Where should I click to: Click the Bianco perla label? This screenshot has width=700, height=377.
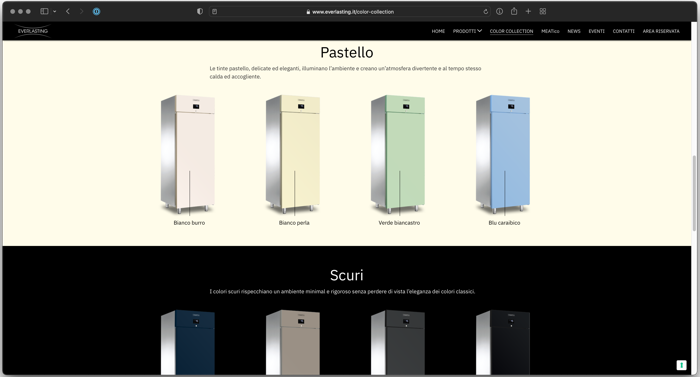pyautogui.click(x=294, y=222)
